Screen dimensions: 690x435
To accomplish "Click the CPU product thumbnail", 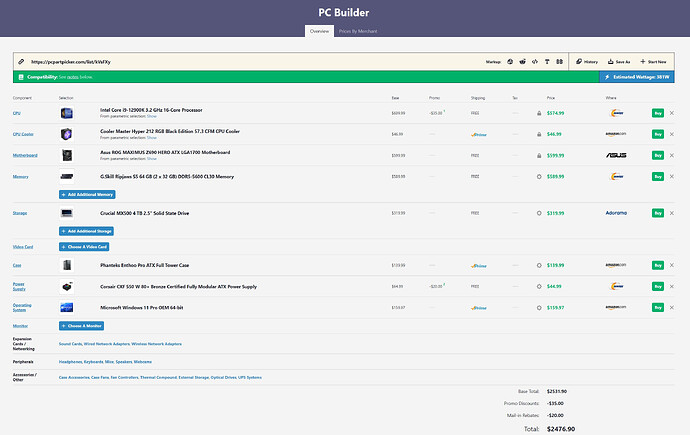I will coord(66,113).
